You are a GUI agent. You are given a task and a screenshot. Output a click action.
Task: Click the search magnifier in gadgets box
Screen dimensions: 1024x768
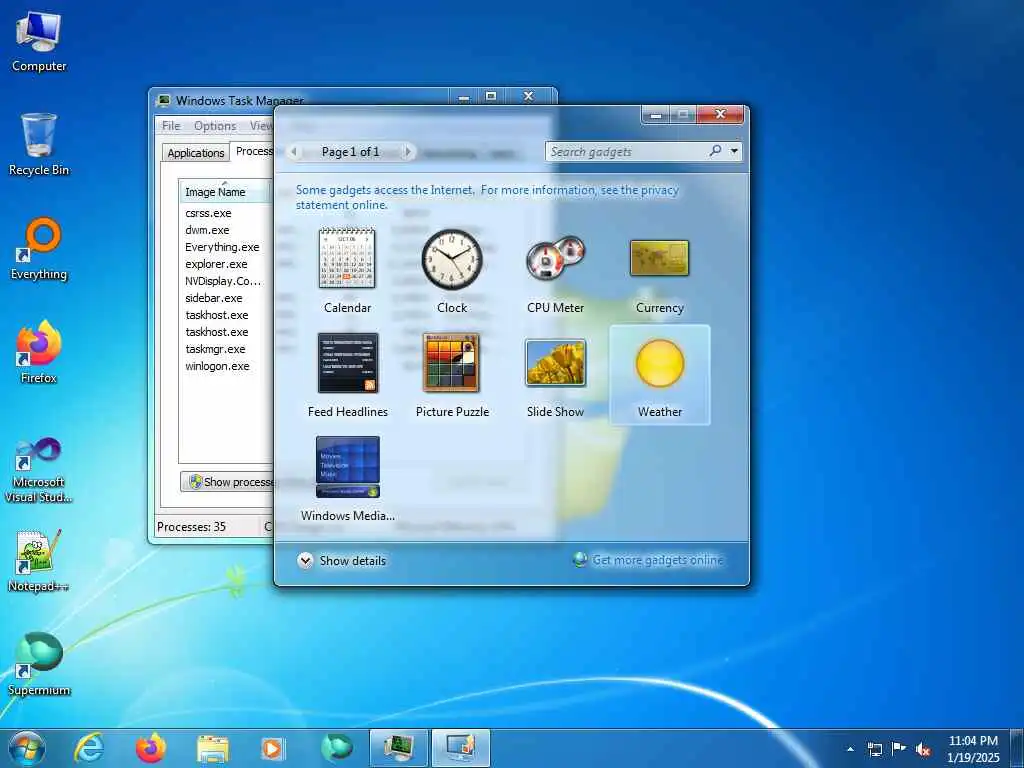(715, 151)
